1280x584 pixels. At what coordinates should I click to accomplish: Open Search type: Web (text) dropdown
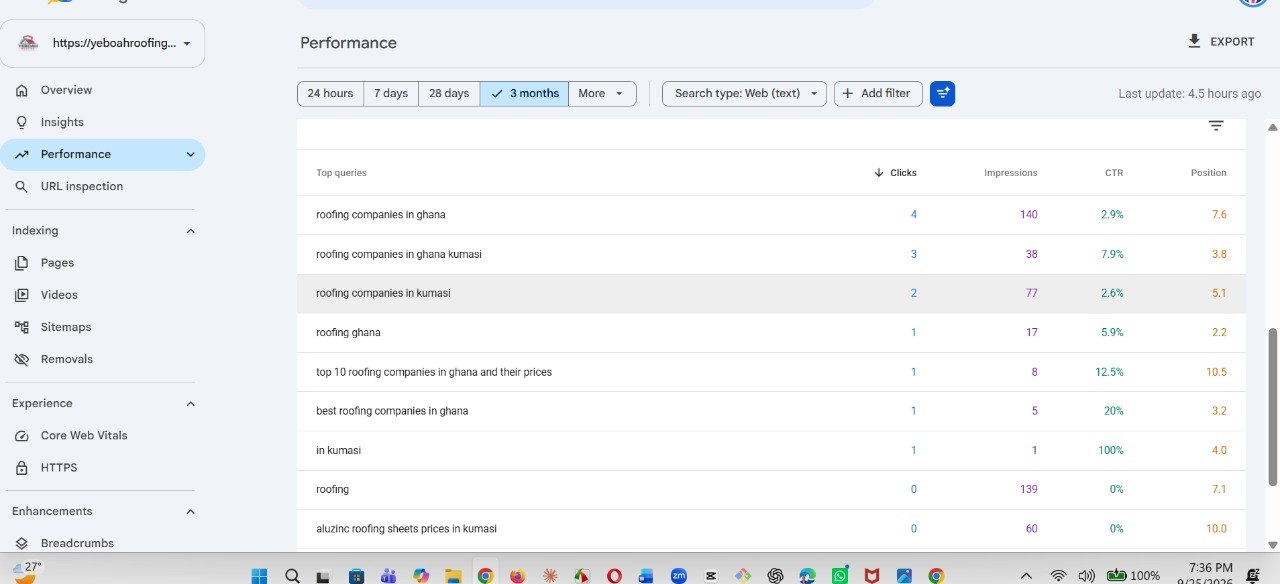(x=745, y=94)
